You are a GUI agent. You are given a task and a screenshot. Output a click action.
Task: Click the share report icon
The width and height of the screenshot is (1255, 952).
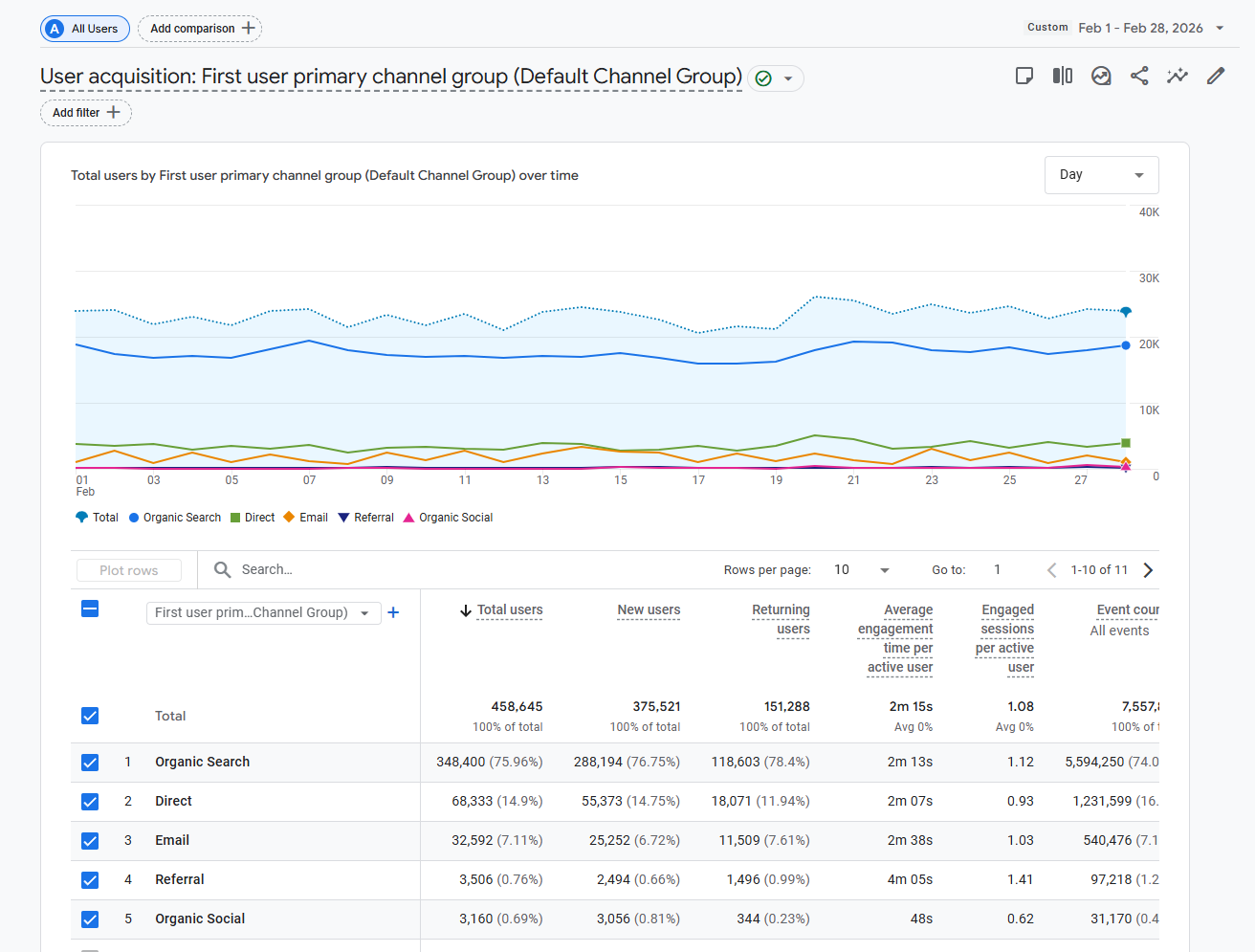[1139, 76]
